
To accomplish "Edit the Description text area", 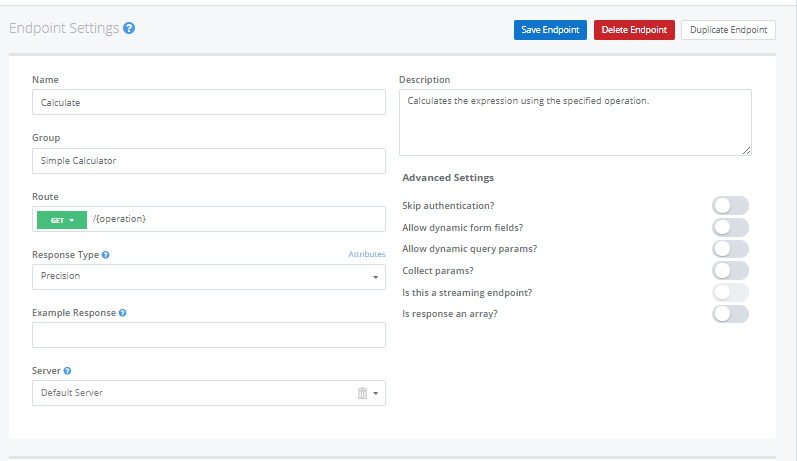I will point(575,122).
